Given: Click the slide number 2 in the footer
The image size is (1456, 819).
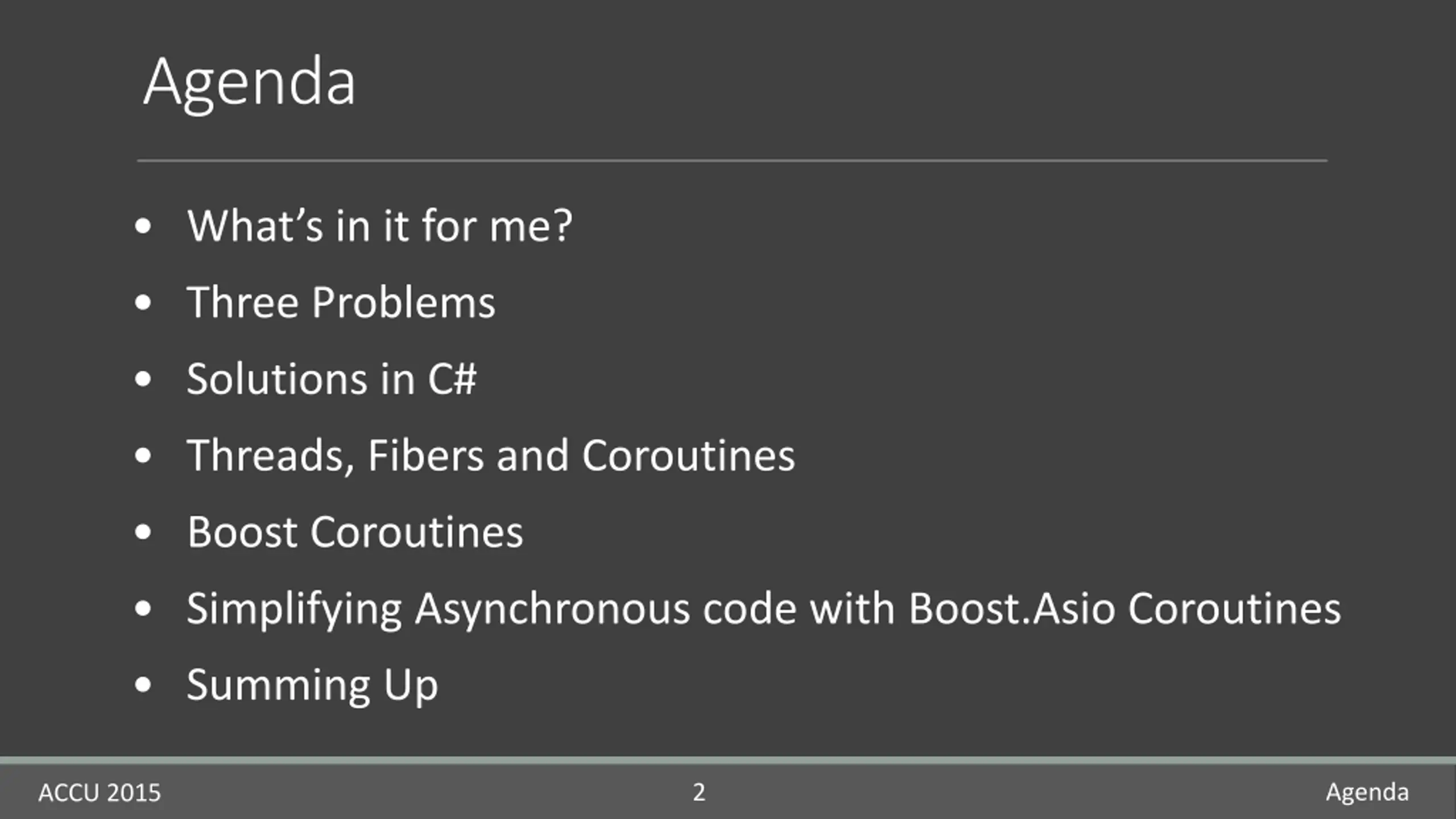Looking at the screenshot, I should pos(699,792).
